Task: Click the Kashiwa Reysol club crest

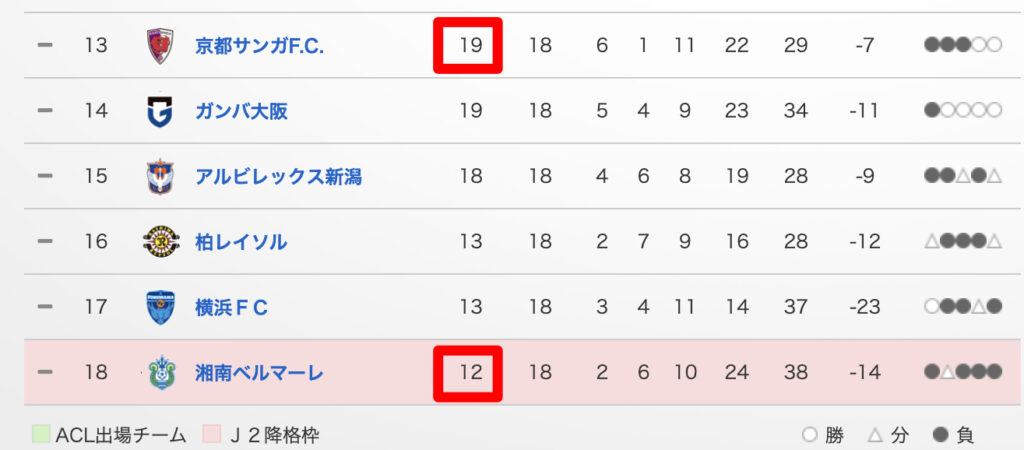Action: tap(160, 242)
